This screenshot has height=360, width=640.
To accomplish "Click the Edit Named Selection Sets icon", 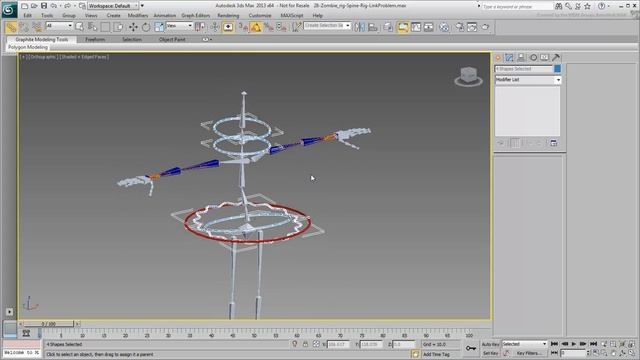I will coord(297,27).
